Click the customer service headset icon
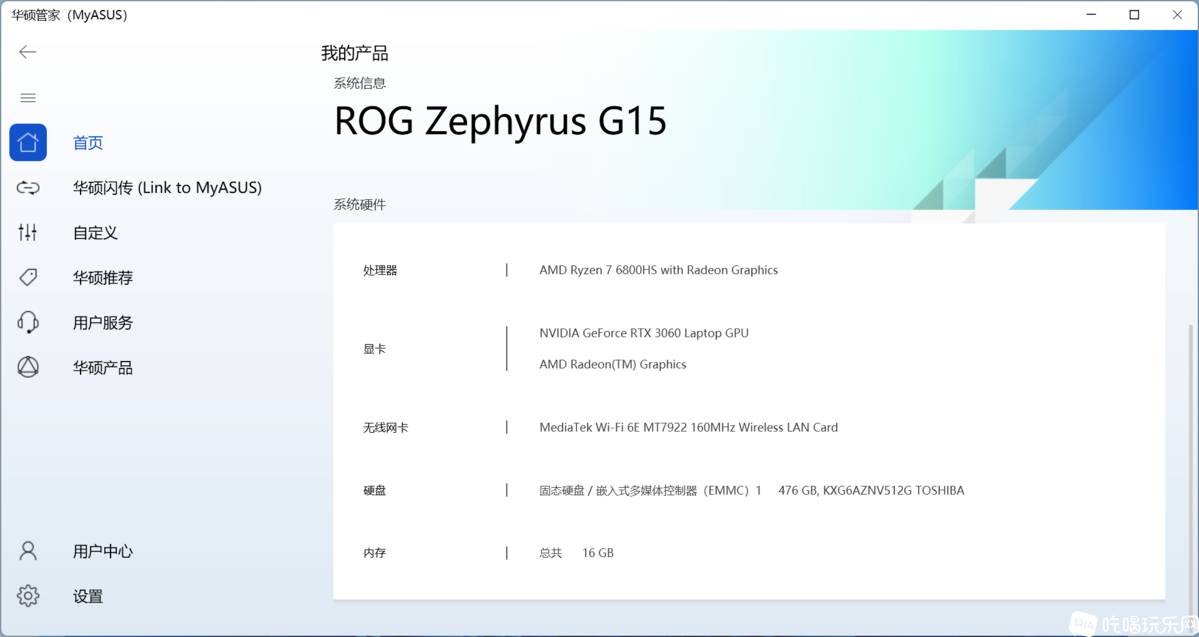 click(28, 322)
